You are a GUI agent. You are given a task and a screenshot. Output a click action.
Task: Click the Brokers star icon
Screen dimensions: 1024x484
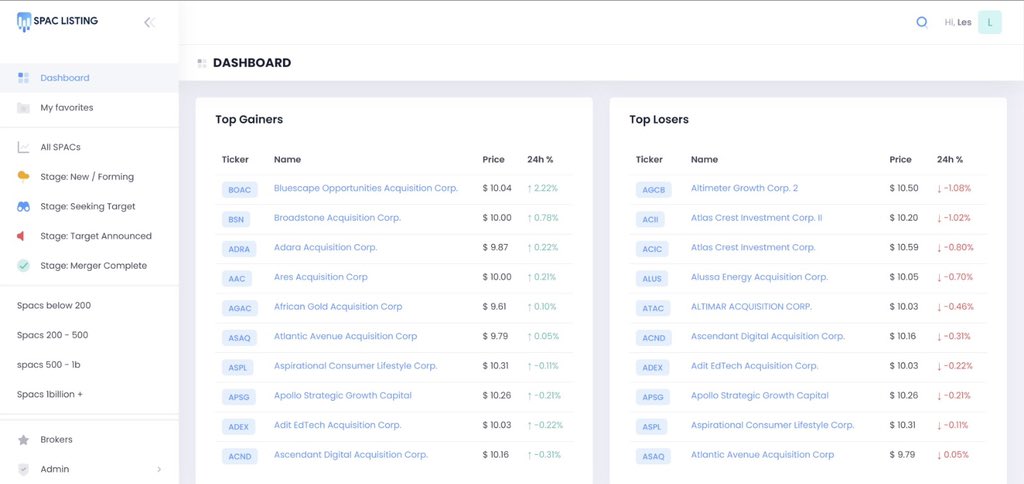click(24, 440)
